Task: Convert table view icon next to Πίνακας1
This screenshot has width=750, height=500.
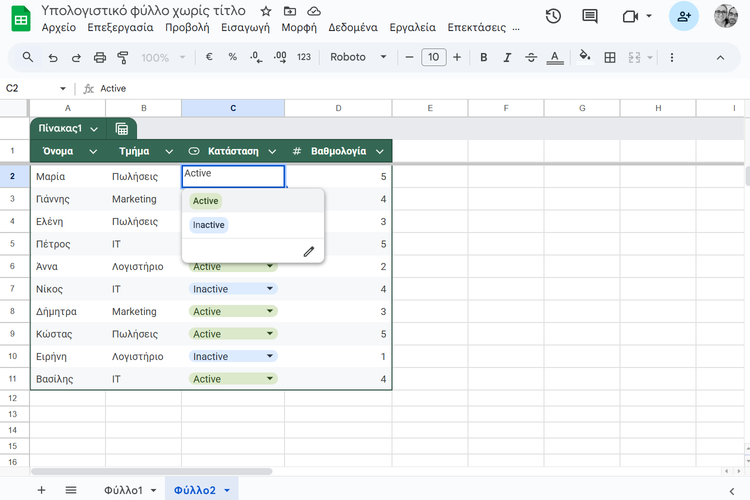Action: coord(121,129)
